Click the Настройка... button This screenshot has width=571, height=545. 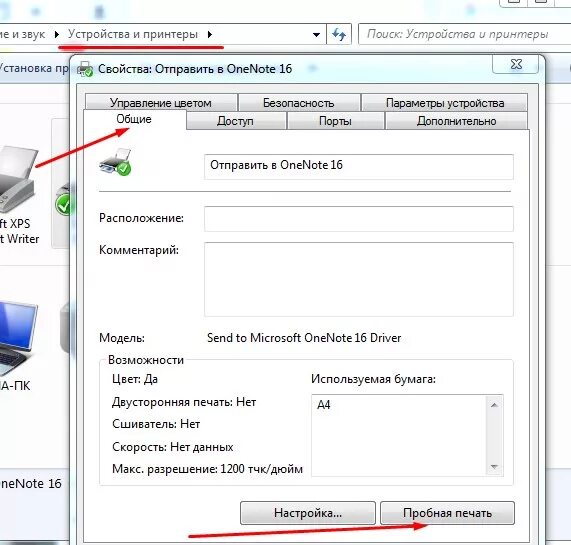tap(308, 513)
